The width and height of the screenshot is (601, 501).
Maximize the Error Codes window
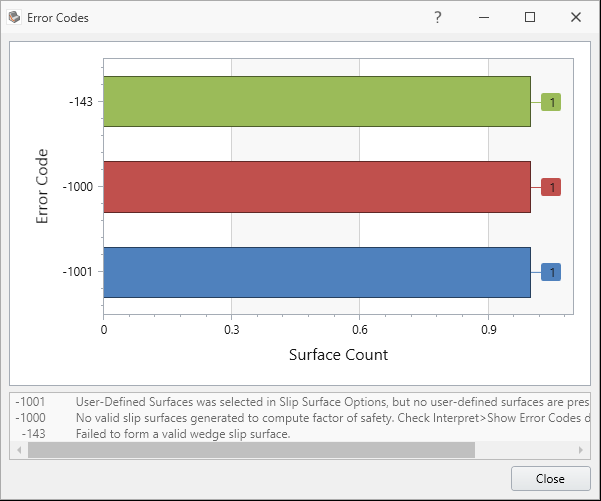tap(530, 17)
